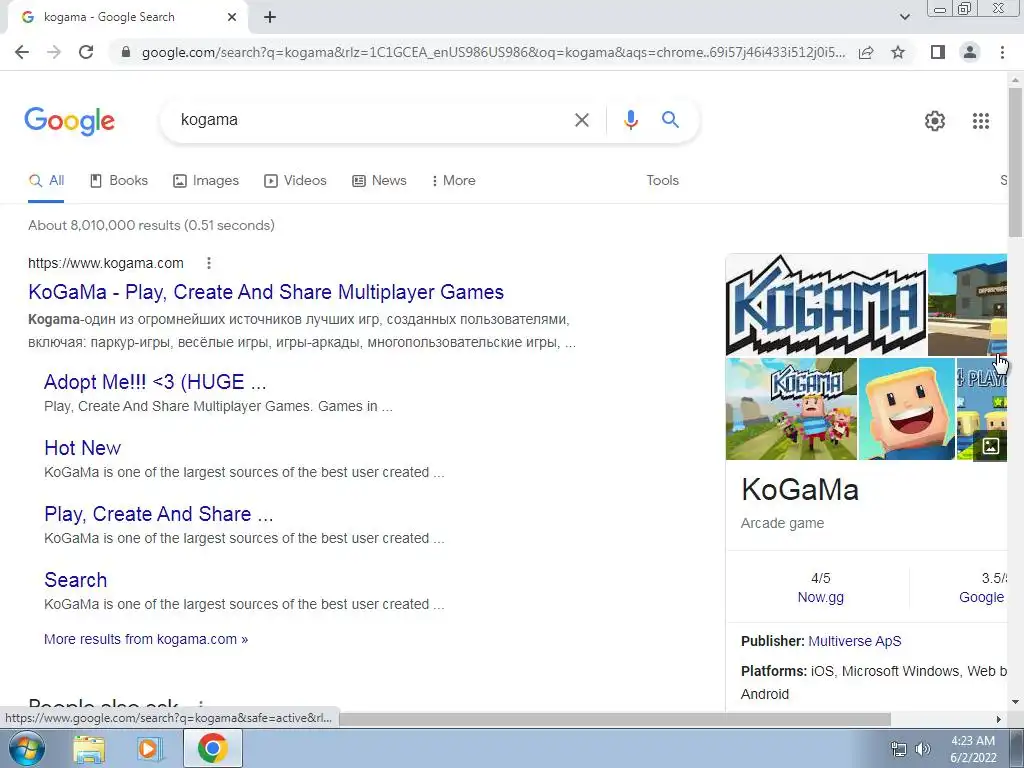This screenshot has height=768, width=1024.
Task: Reload the current page
Action: 86,52
